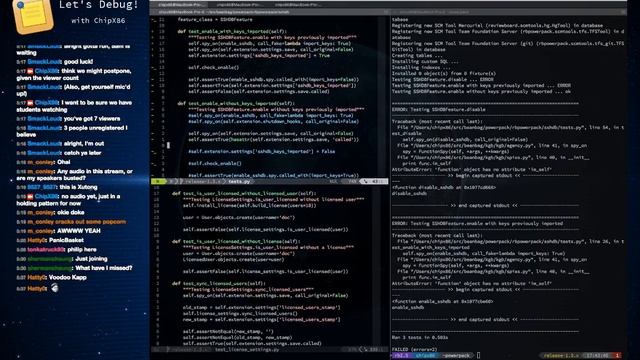The height and width of the screenshot is (360, 640).
Task: Click chat message 'What have I missed?'
Action: [x=104, y=268]
